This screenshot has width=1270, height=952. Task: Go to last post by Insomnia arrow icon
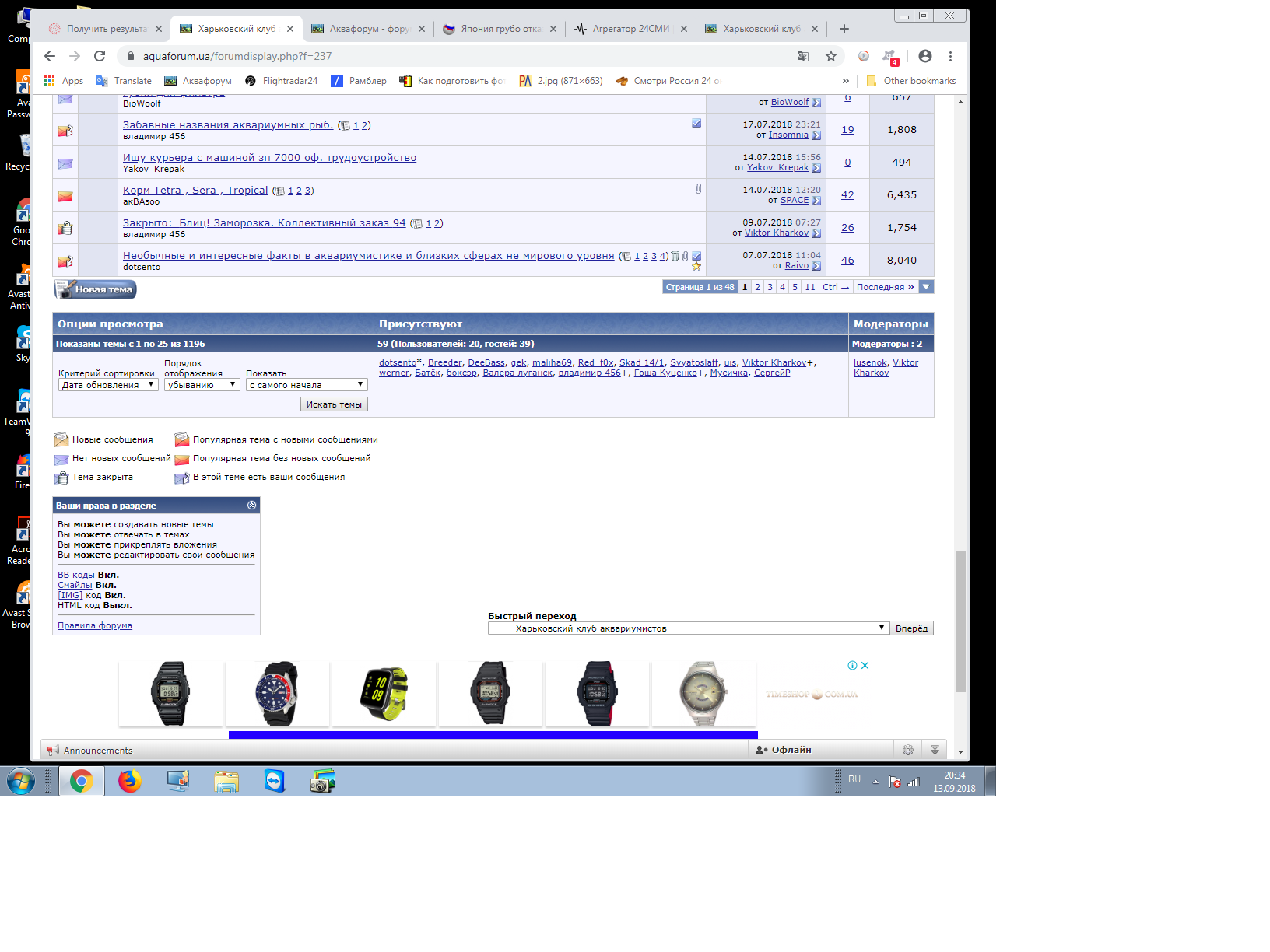[816, 135]
